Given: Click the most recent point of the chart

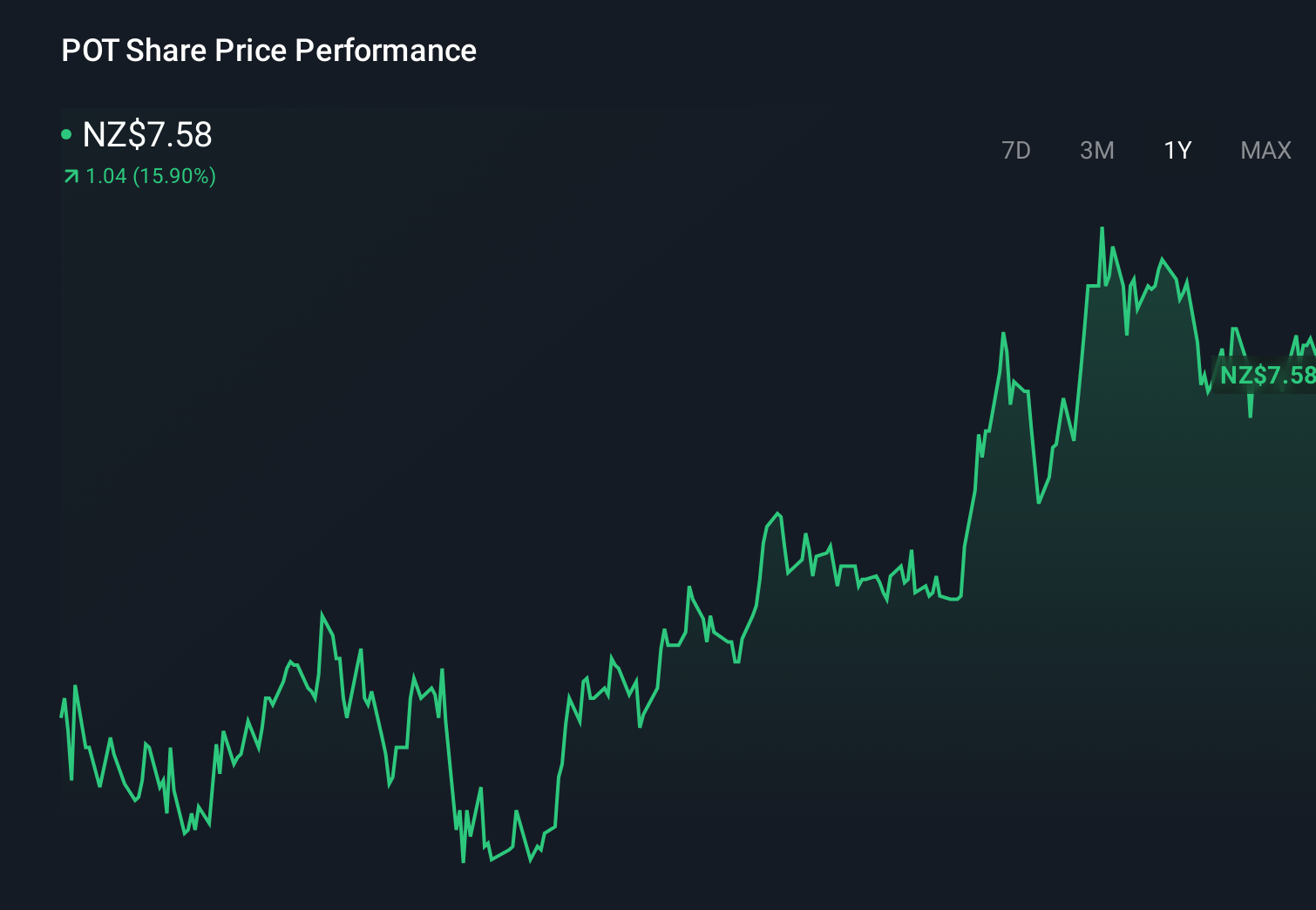Looking at the screenshot, I should [x=1312, y=340].
